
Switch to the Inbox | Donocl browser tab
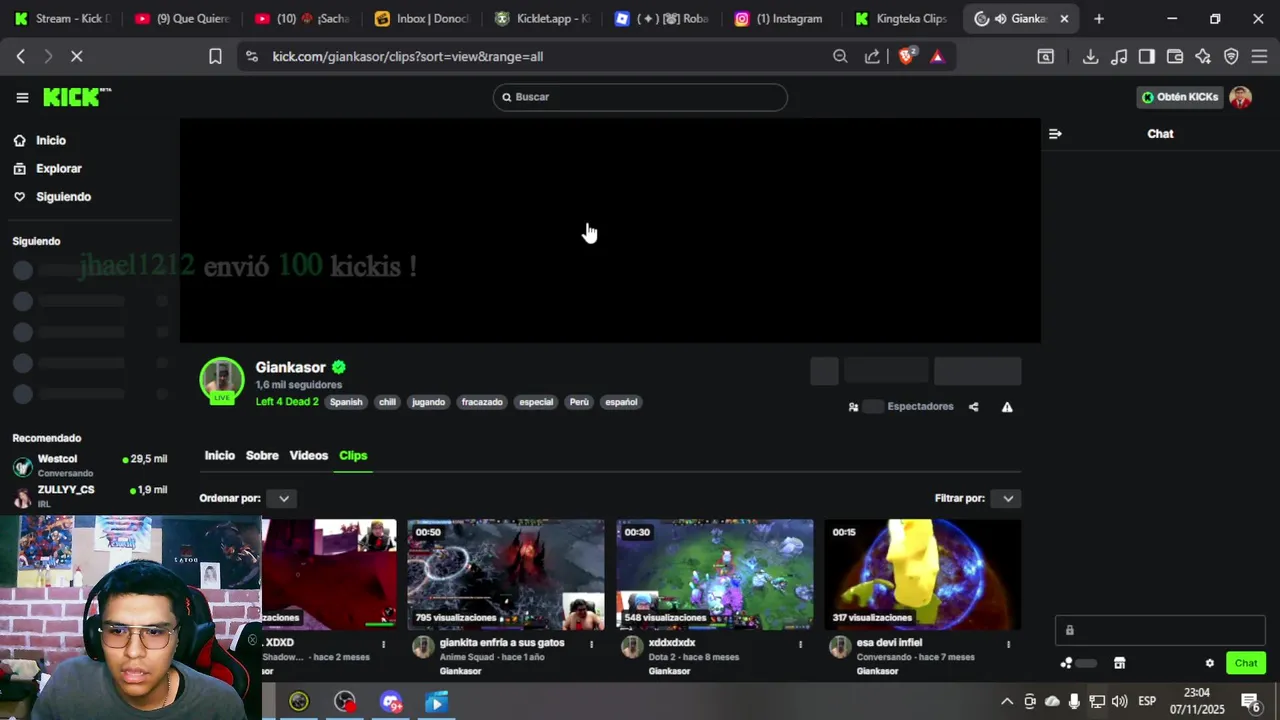pyautogui.click(x=421, y=19)
